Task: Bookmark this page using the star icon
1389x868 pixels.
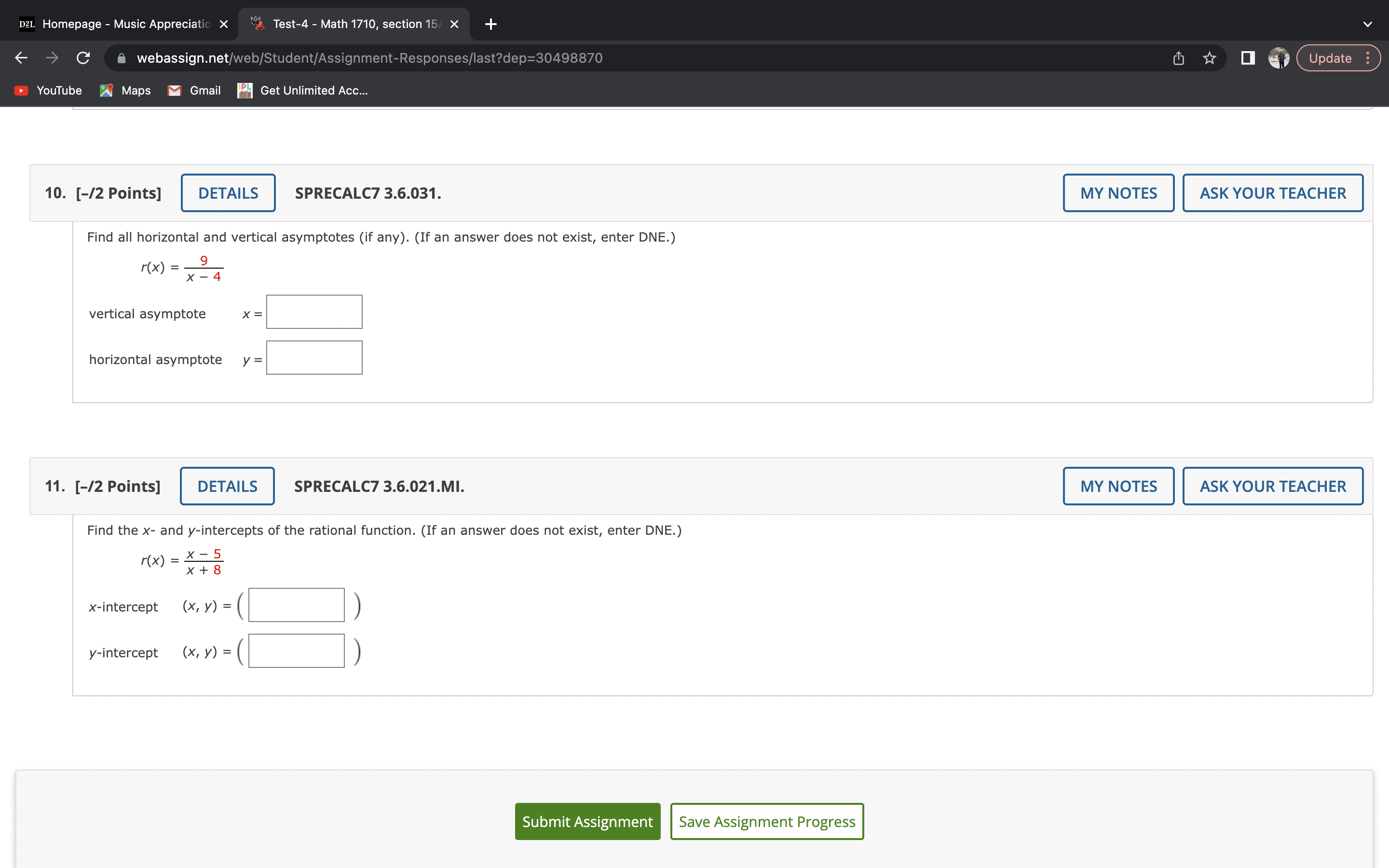Action: (1209, 57)
